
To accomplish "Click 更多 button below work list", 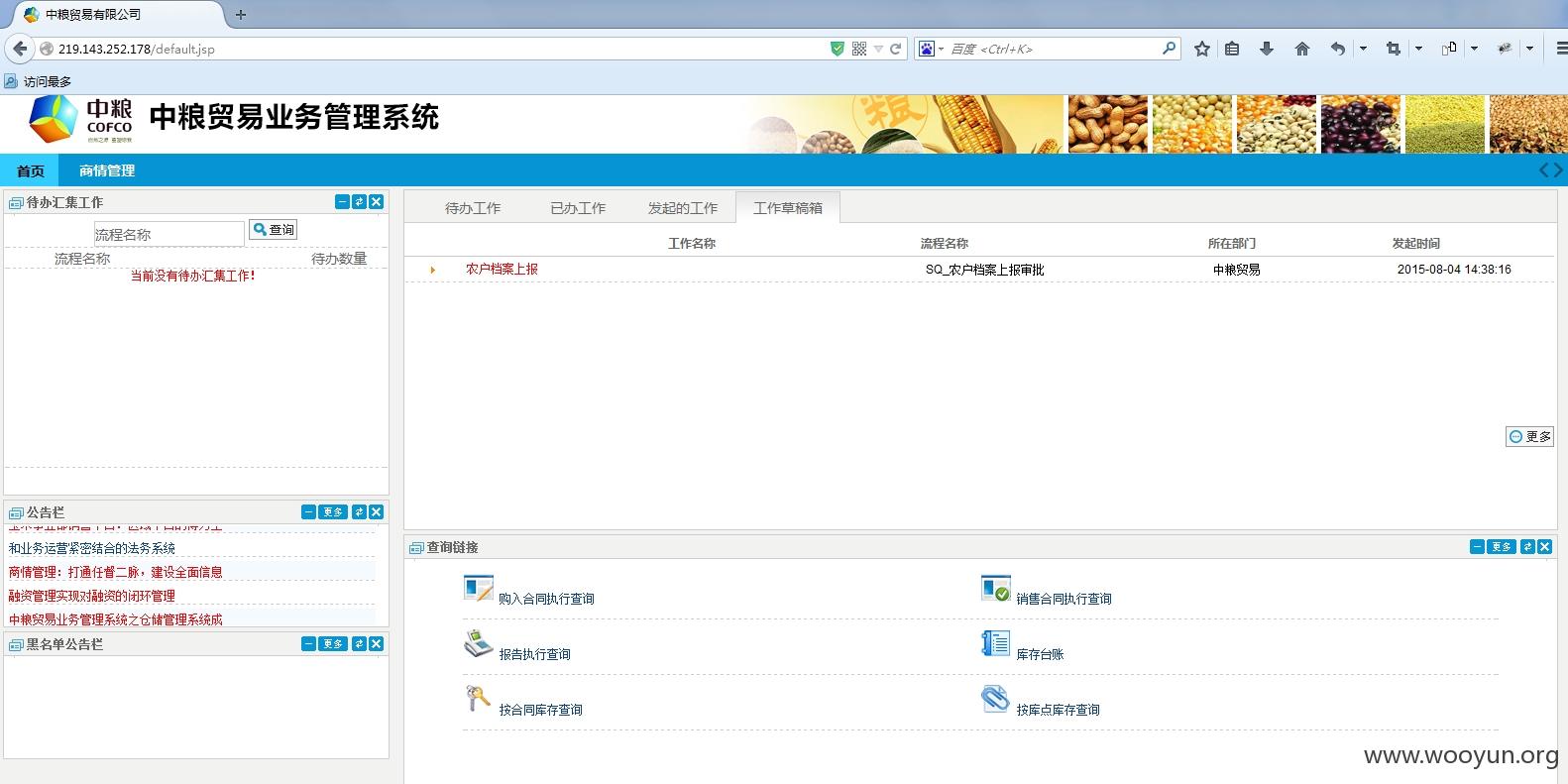I will pos(1529,437).
